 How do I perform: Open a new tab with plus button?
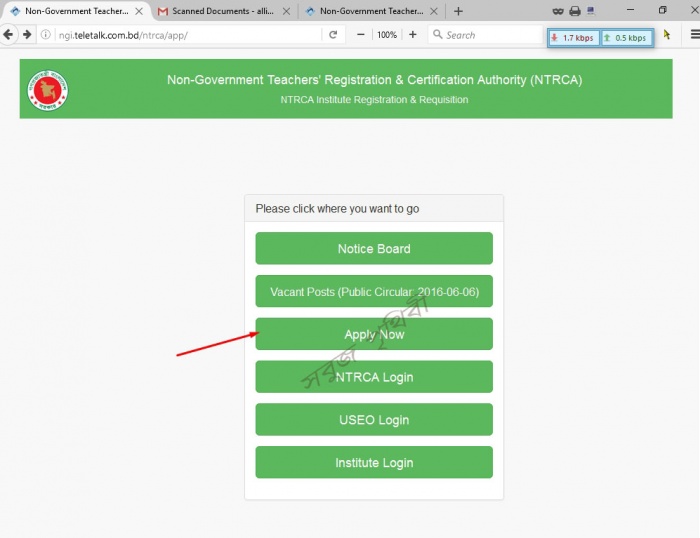tap(458, 11)
